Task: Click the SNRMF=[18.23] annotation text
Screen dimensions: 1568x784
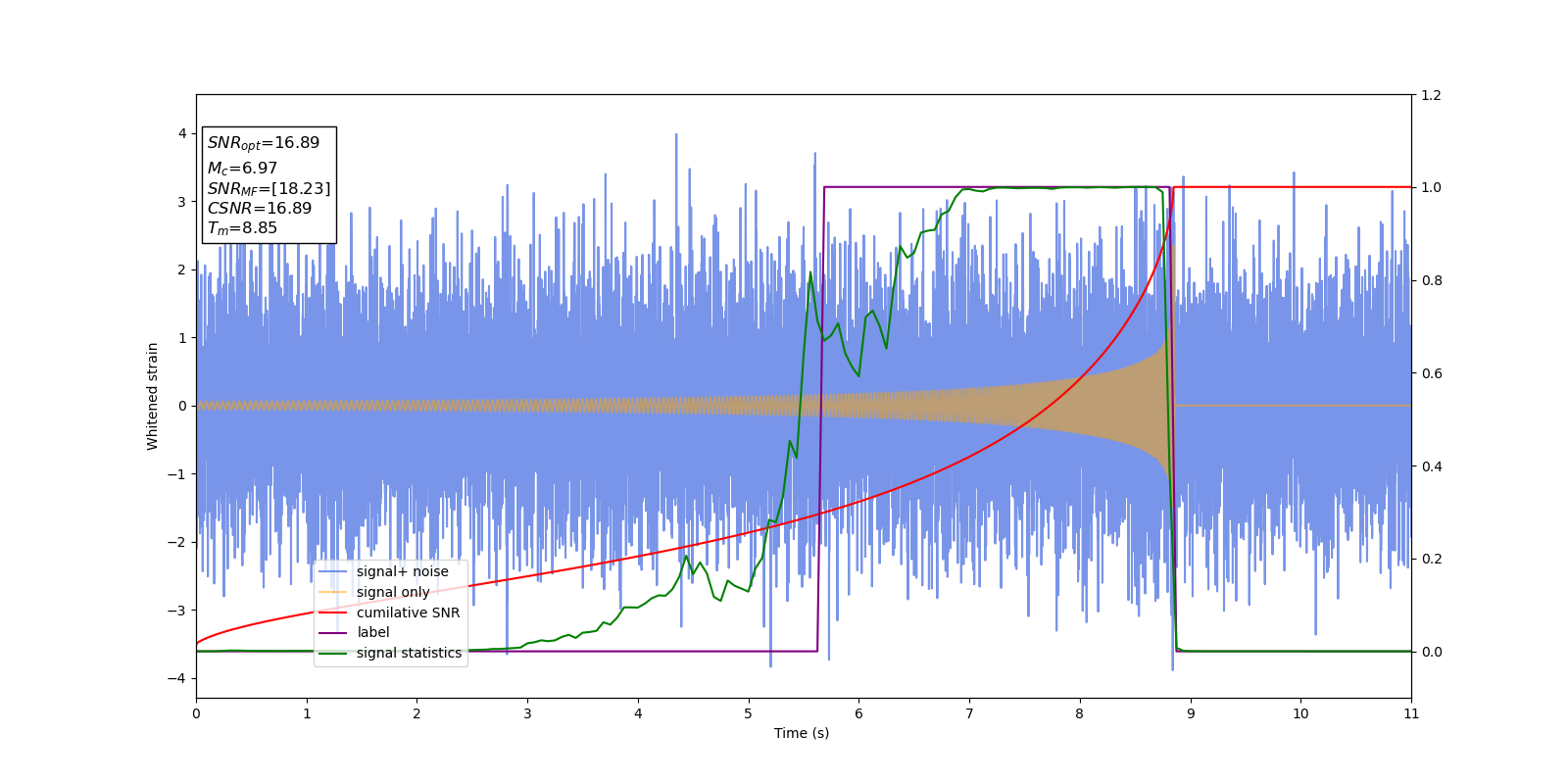Action: tap(269, 188)
